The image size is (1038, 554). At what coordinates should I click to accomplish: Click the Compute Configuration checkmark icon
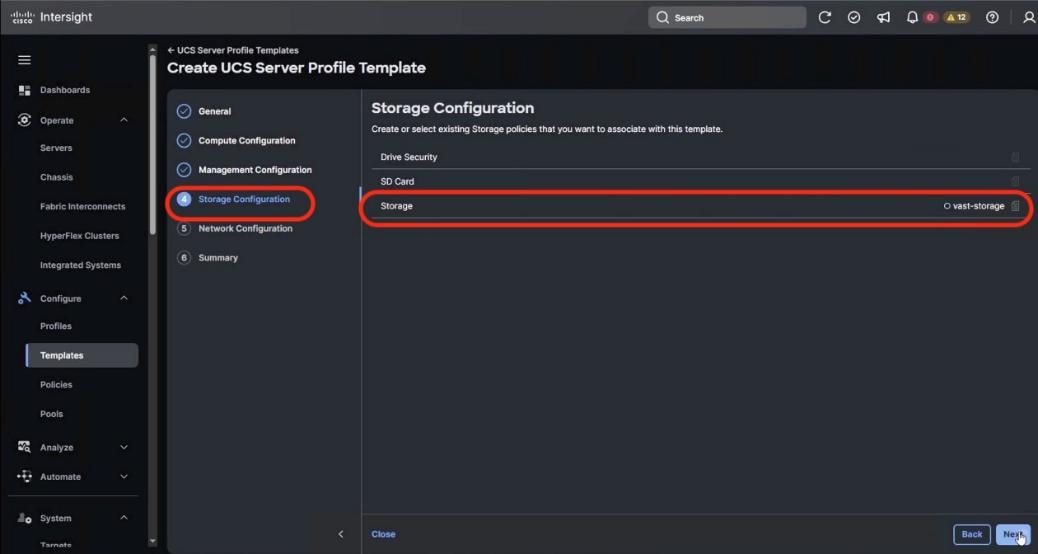(184, 140)
